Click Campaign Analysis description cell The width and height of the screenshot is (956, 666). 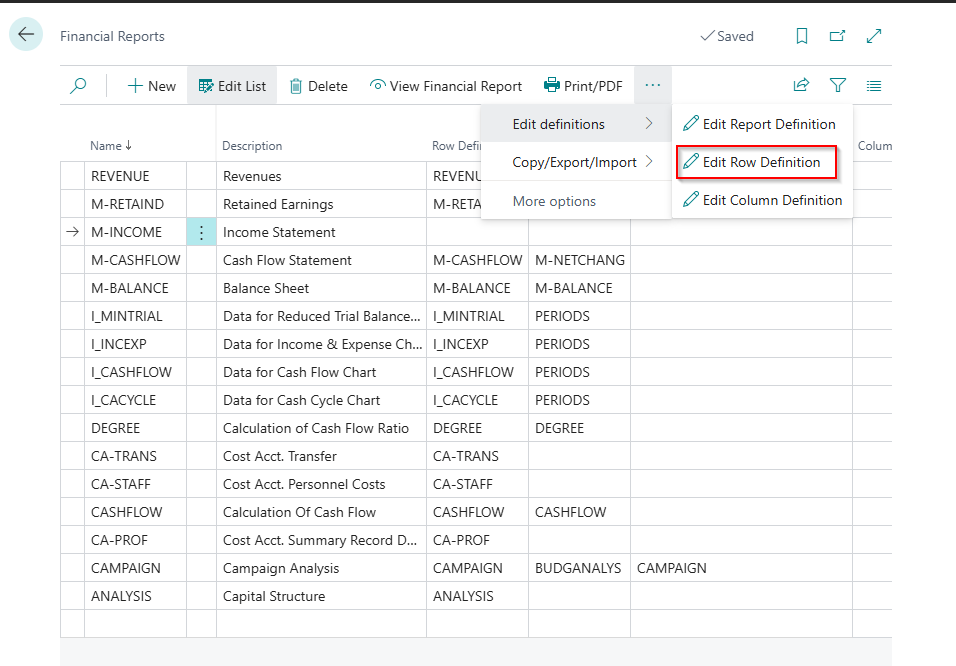click(x=321, y=569)
